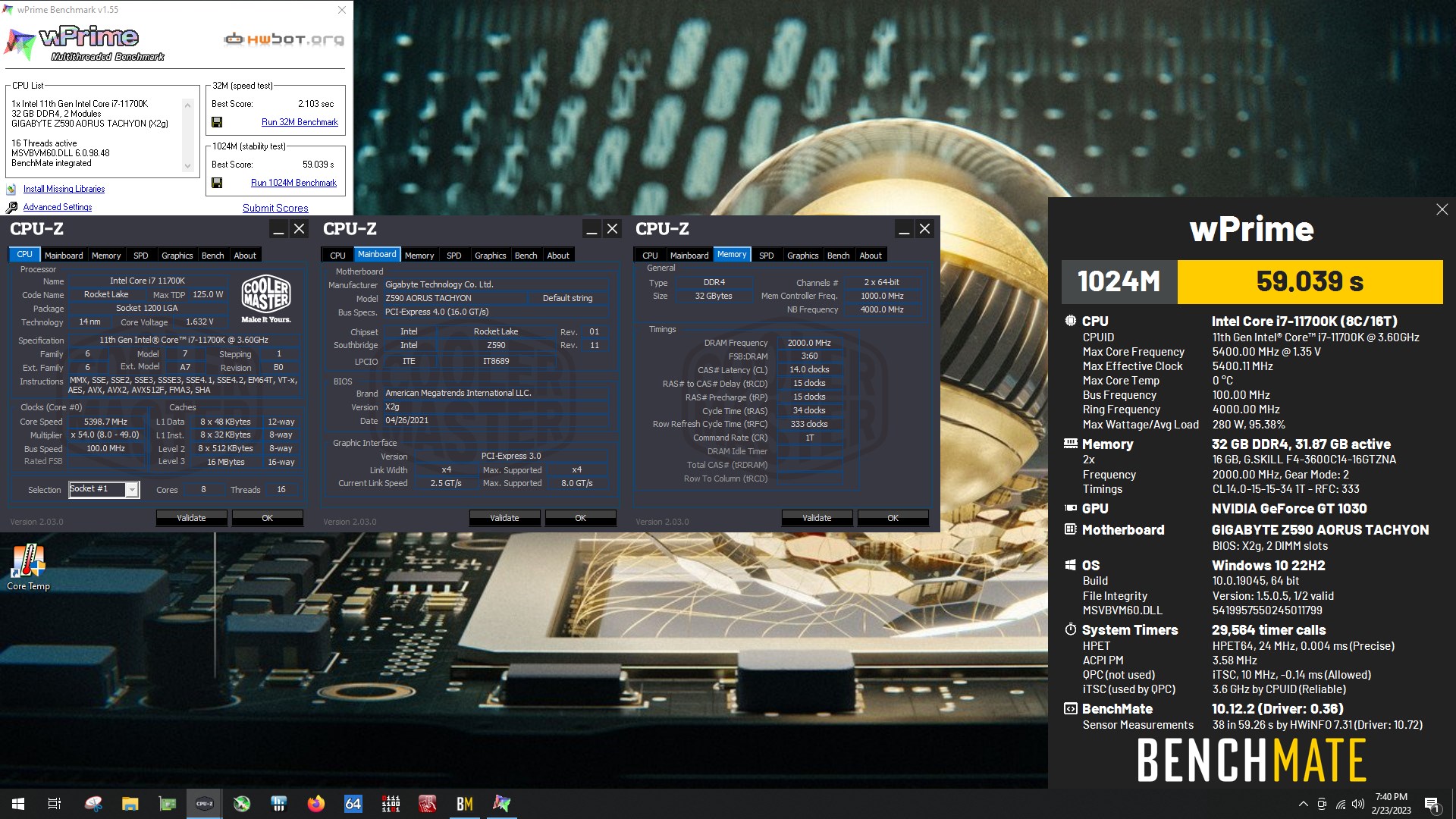Click Submit Scores link
This screenshot has width=1456, height=819.
[x=275, y=208]
